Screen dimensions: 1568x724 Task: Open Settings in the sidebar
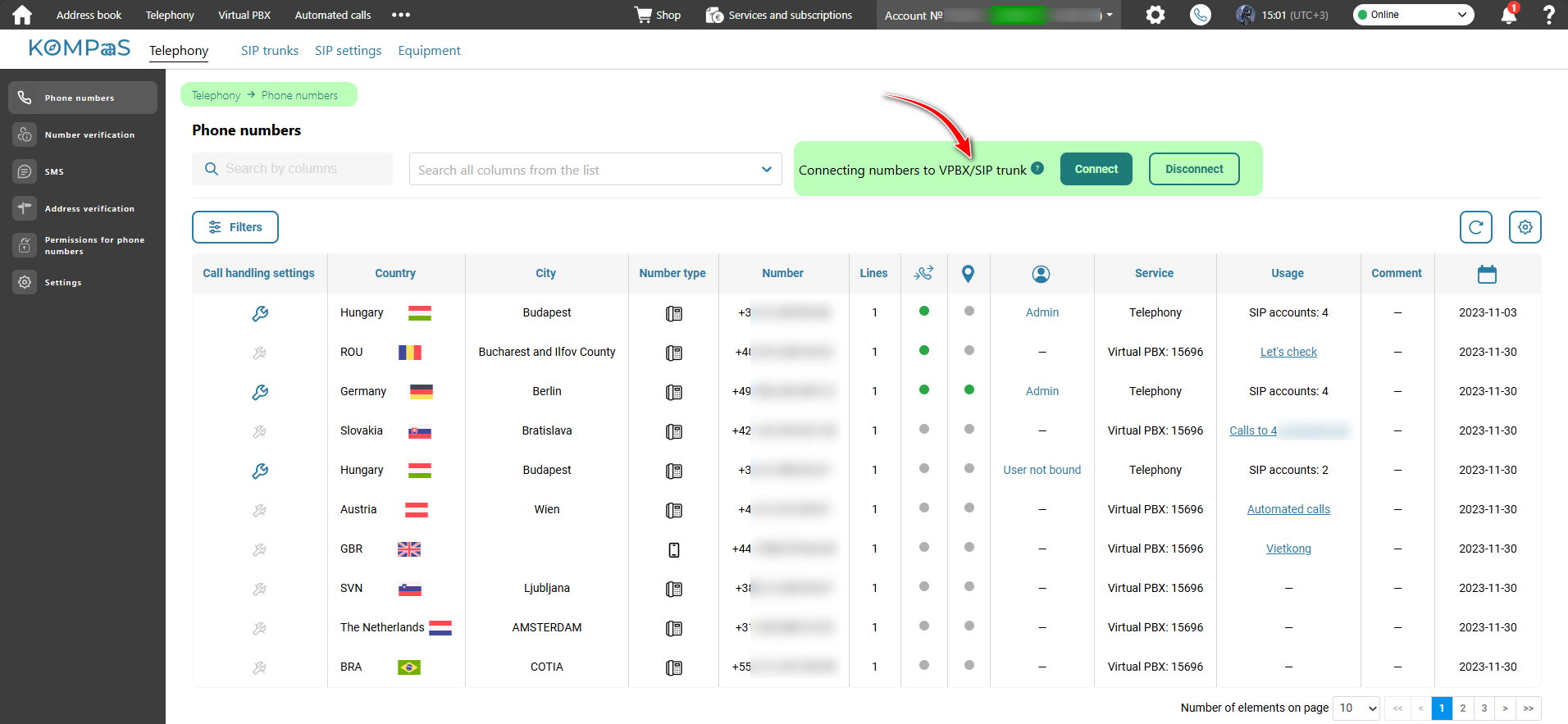[83, 282]
